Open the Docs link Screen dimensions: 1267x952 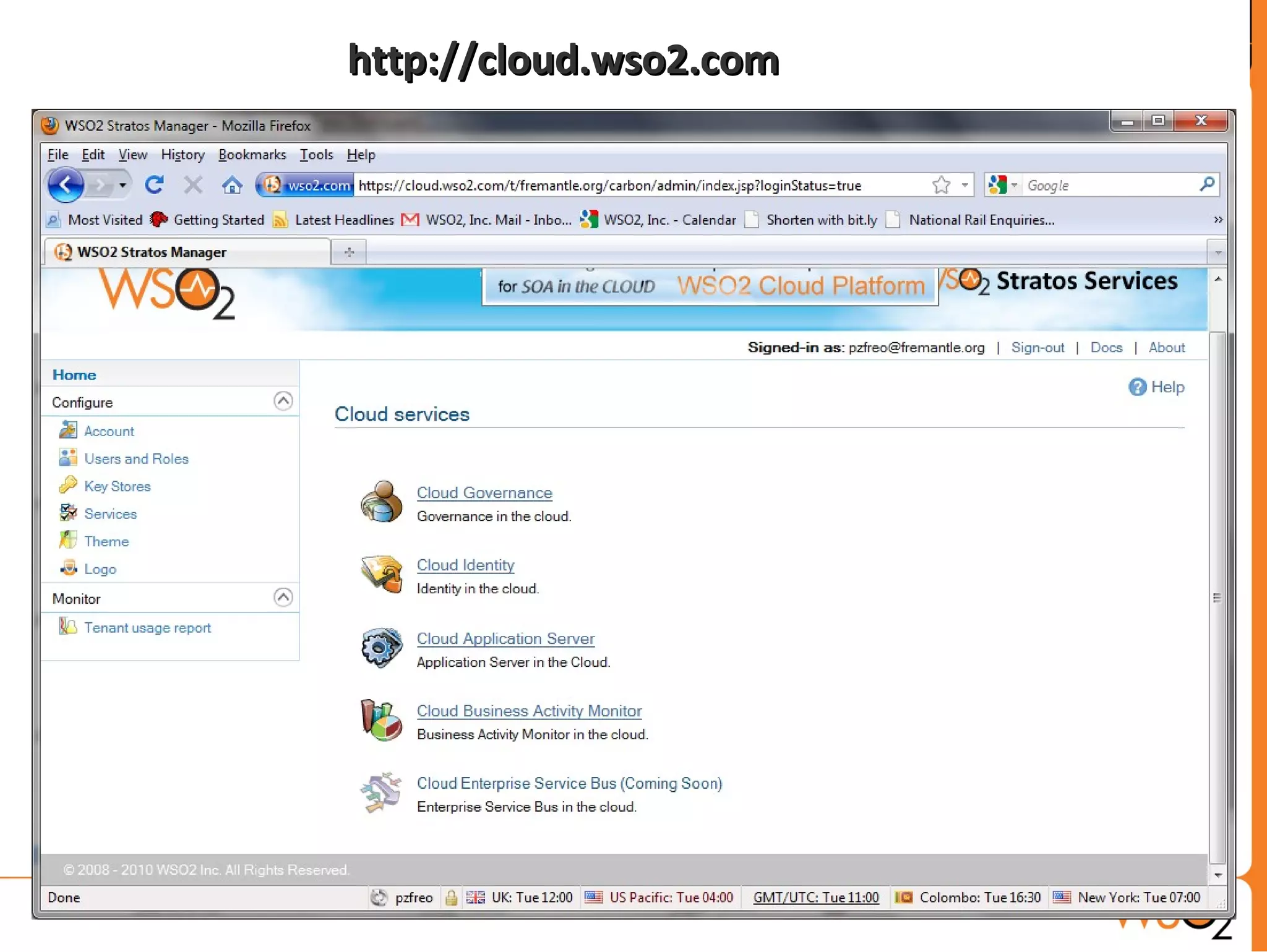[1106, 348]
